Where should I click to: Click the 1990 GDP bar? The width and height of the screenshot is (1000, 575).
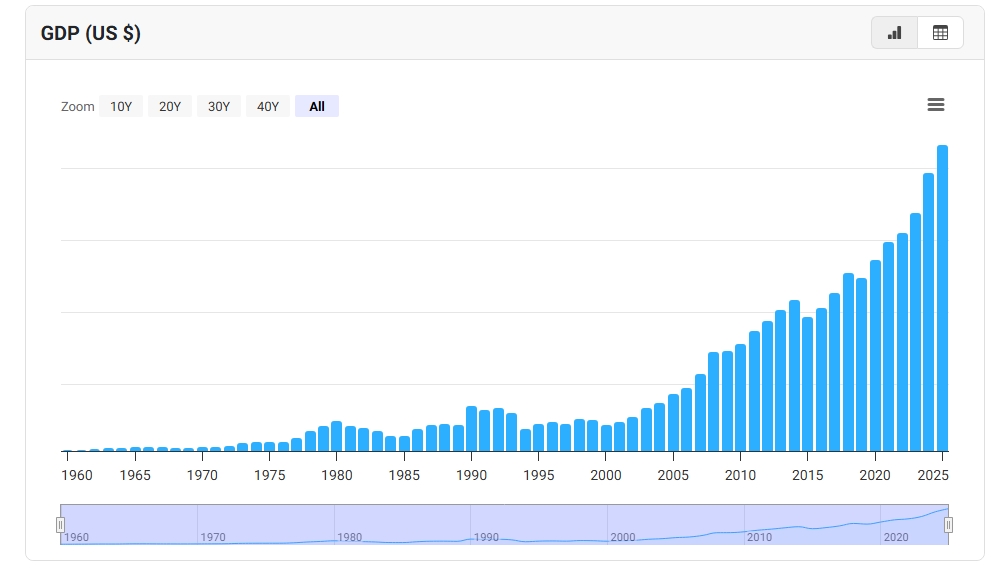tap(471, 429)
